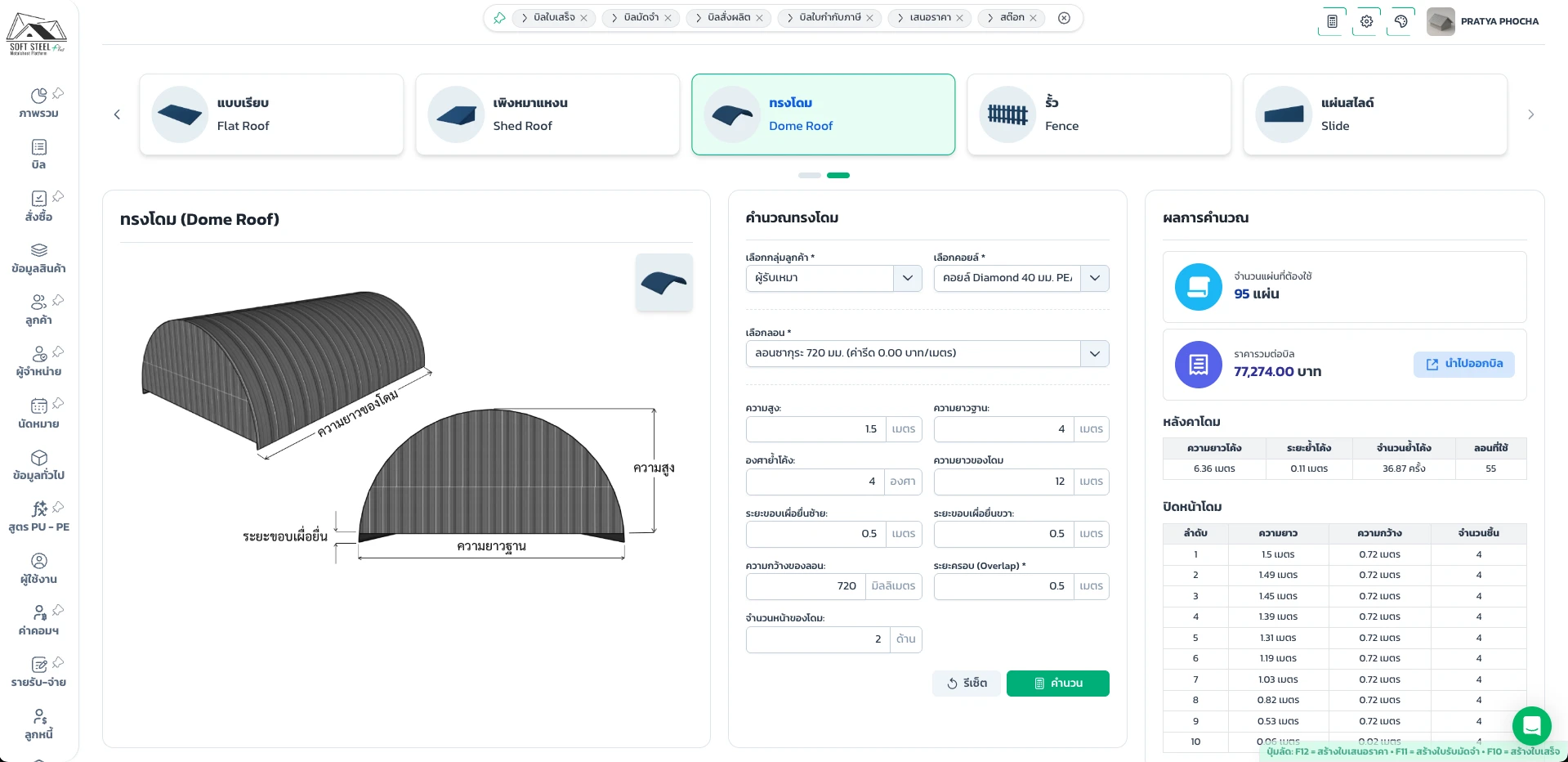Screen dimensions: 1568x762
Task: Open coil dropdown คอยล์ Diamond 40
Action: tap(1021, 278)
